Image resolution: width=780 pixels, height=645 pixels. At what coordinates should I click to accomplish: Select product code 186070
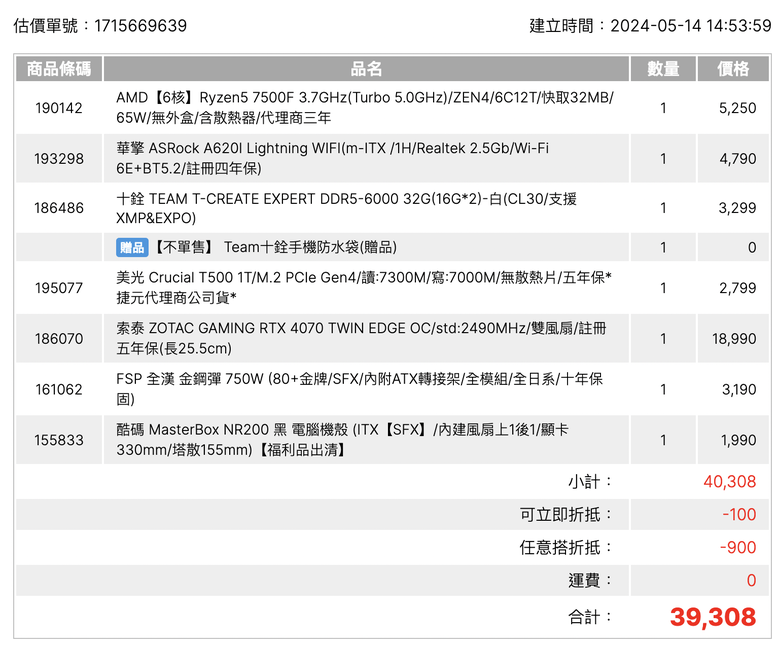click(59, 339)
